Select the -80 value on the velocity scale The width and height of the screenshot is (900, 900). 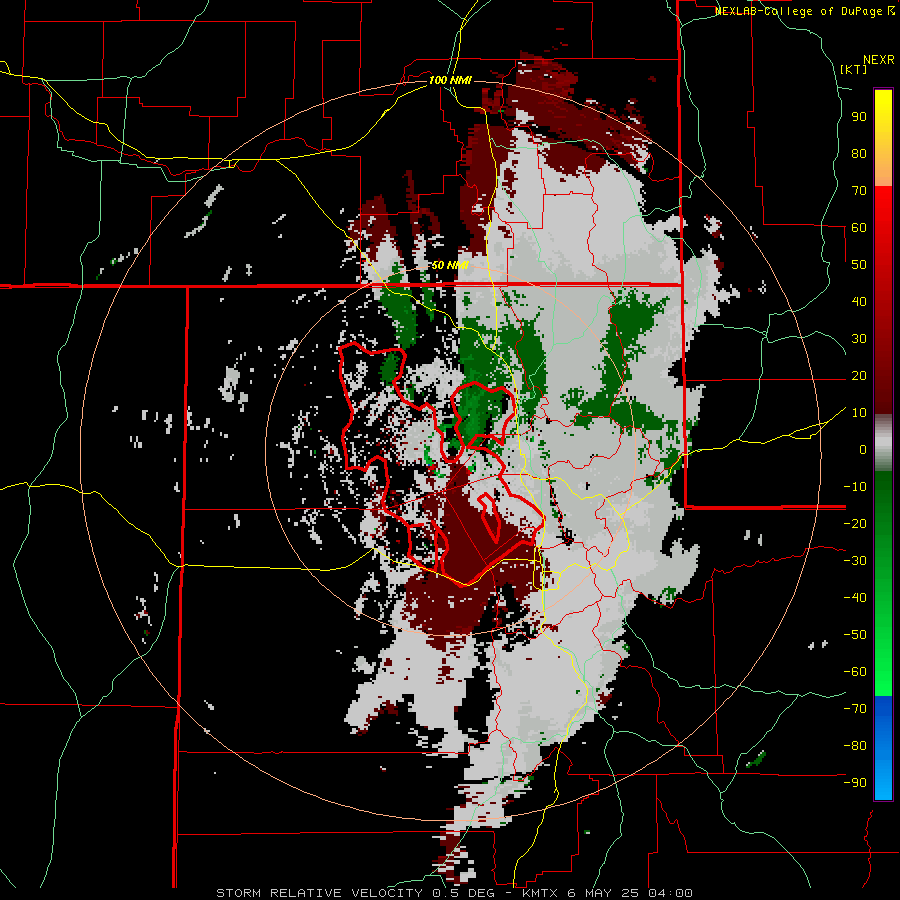pyautogui.click(x=855, y=746)
